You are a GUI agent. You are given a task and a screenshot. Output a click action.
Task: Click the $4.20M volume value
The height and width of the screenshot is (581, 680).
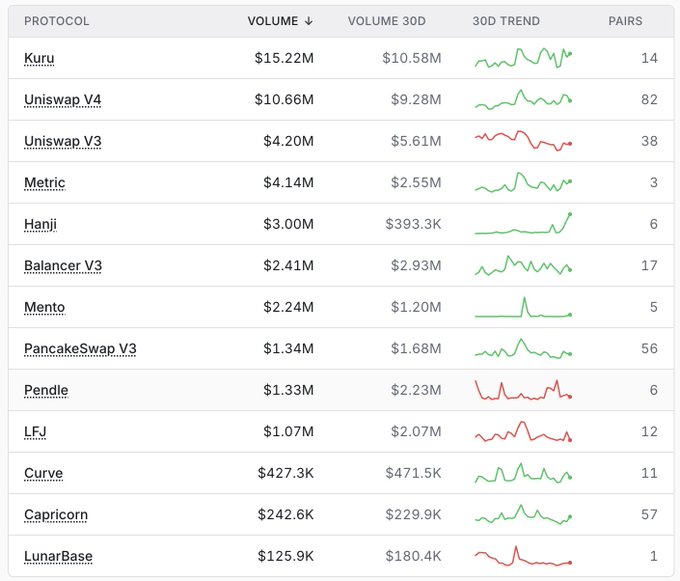coord(288,141)
